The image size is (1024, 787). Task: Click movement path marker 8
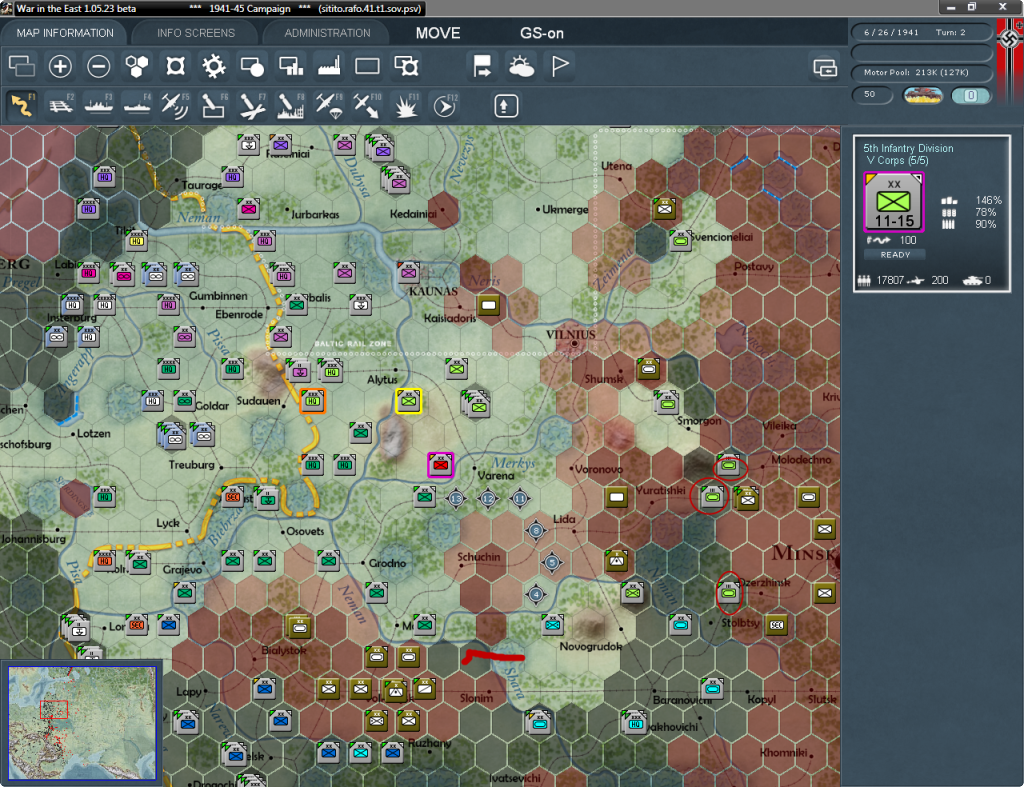[536, 530]
